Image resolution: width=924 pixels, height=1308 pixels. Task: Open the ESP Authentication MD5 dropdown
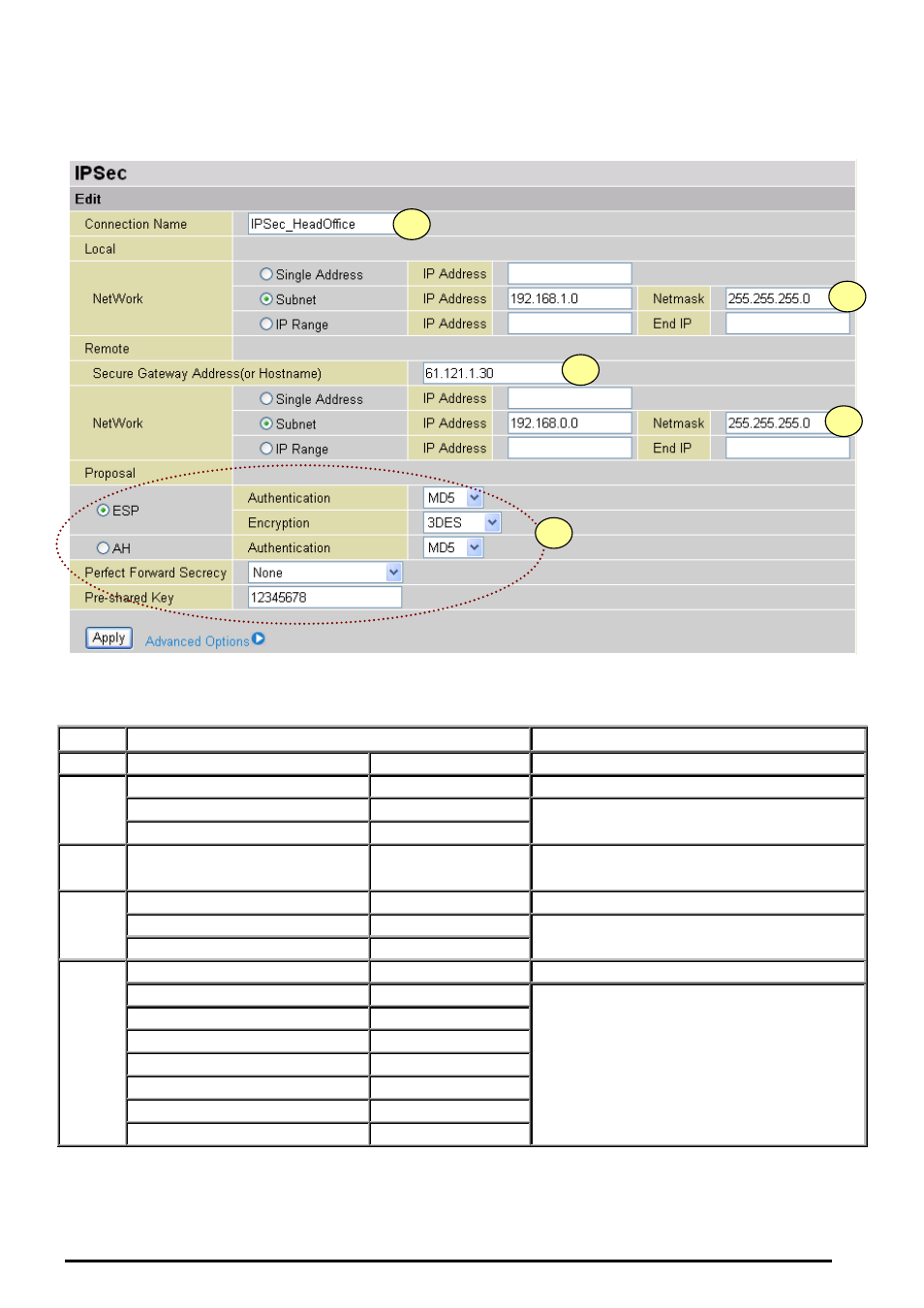pyautogui.click(x=453, y=498)
